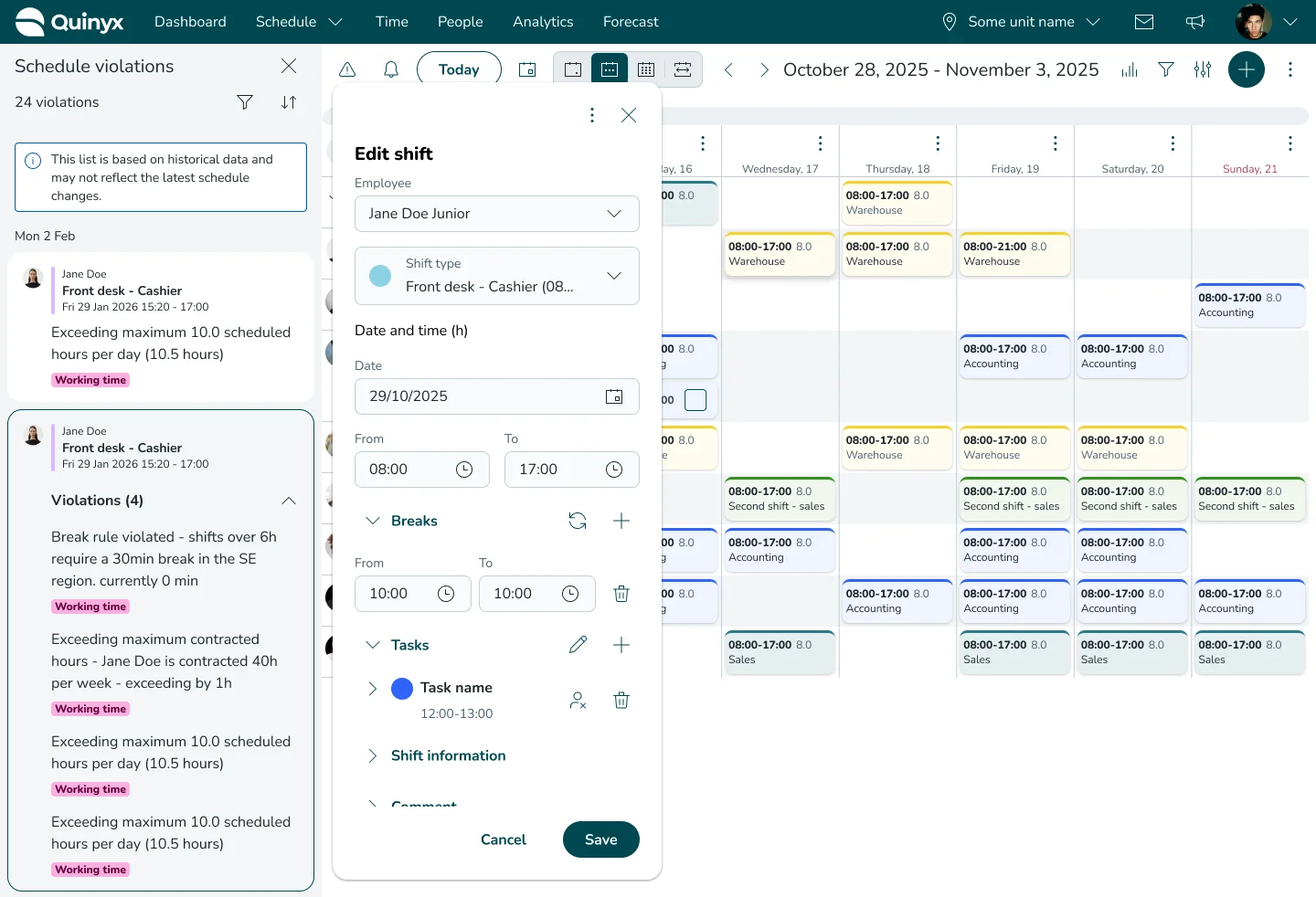The height and width of the screenshot is (897, 1316).
Task: Open the user profile menu chevron
Action: pyautogui.click(x=1290, y=22)
